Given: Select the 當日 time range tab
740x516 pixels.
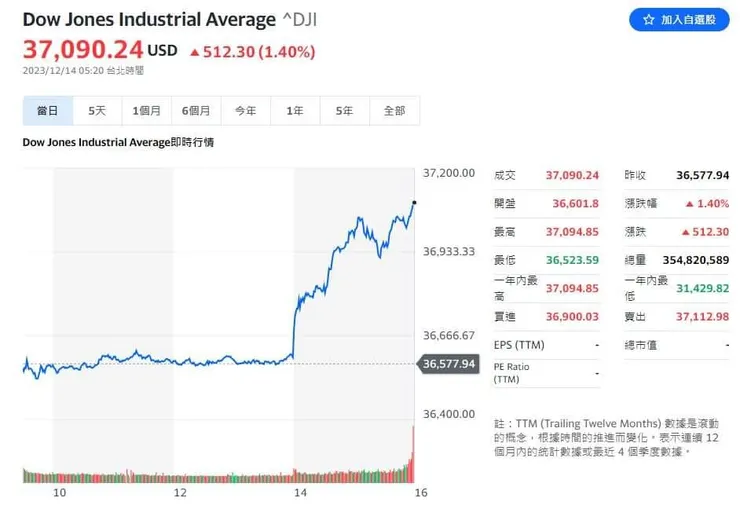Looking at the screenshot, I should point(47,111).
